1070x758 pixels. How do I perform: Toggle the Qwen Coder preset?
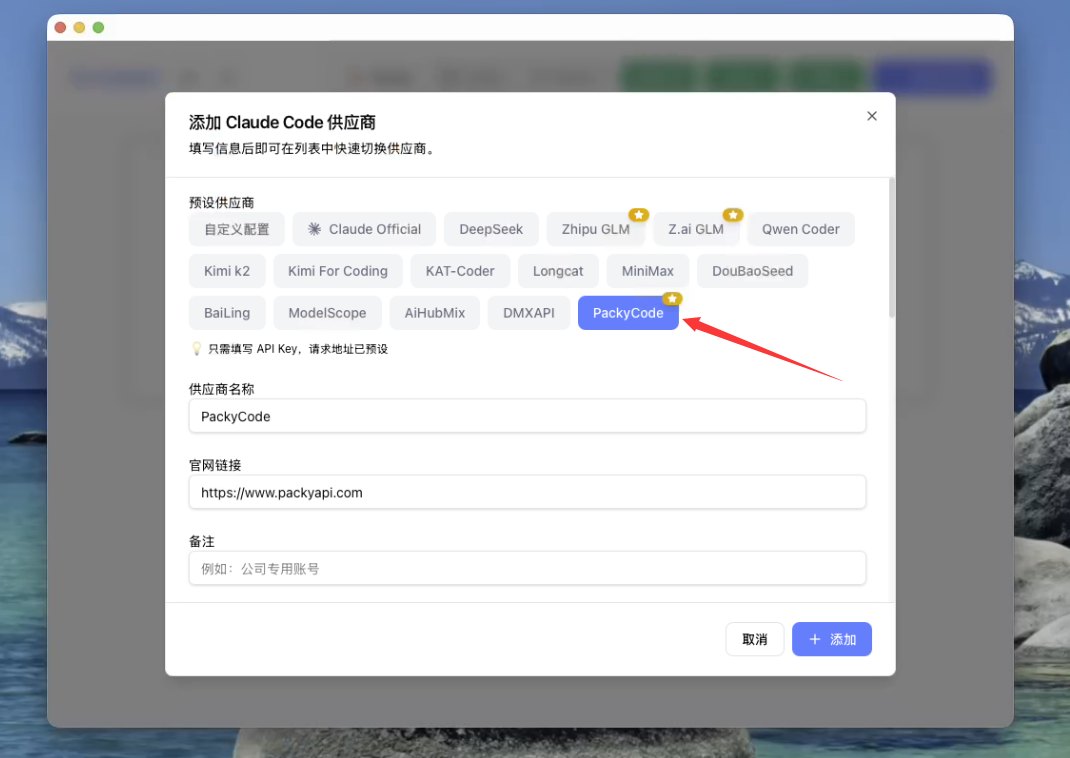tap(800, 228)
